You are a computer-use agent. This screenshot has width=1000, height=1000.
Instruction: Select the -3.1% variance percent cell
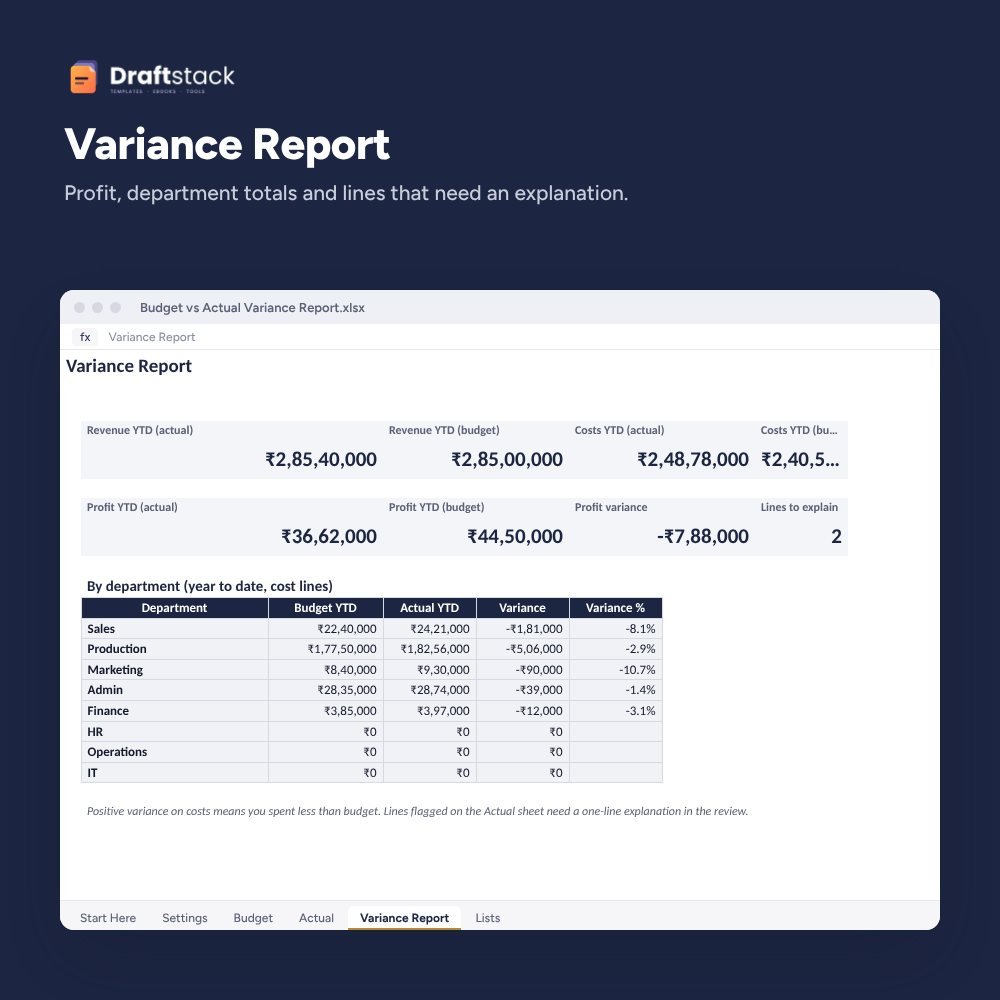click(x=615, y=711)
